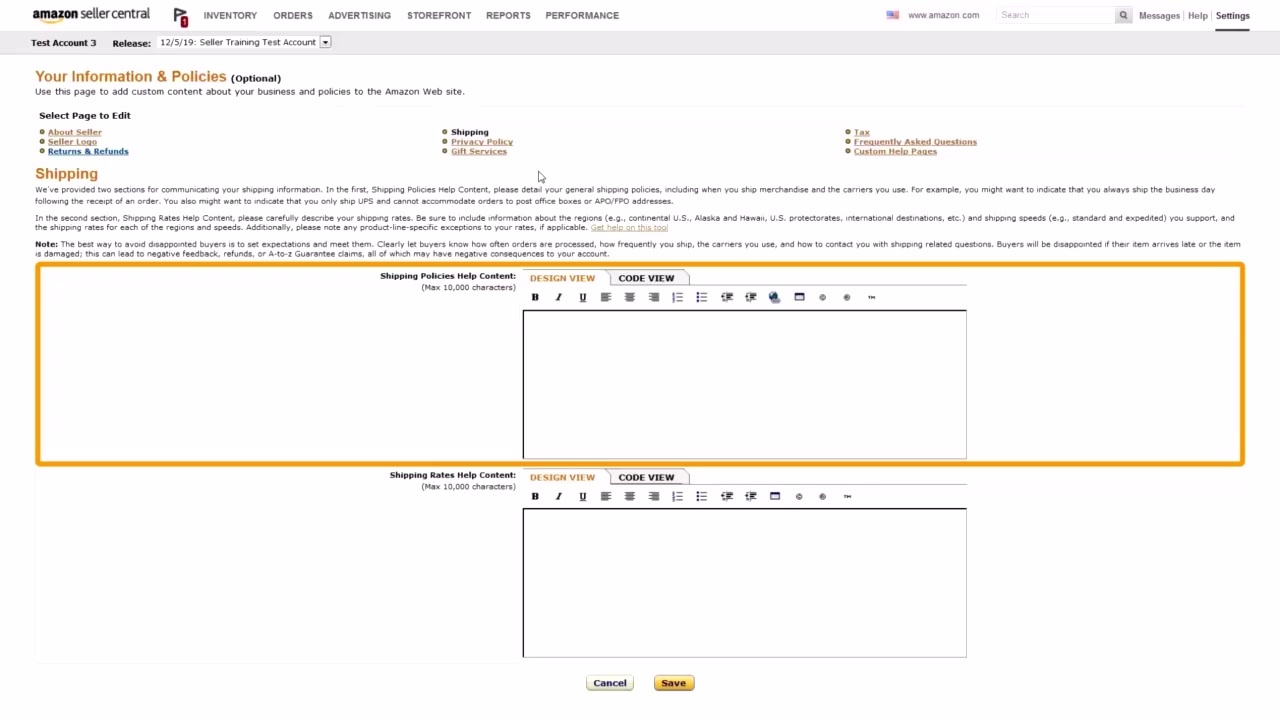
Task: Click the Amazon Seller Central logo
Action: (x=91, y=15)
